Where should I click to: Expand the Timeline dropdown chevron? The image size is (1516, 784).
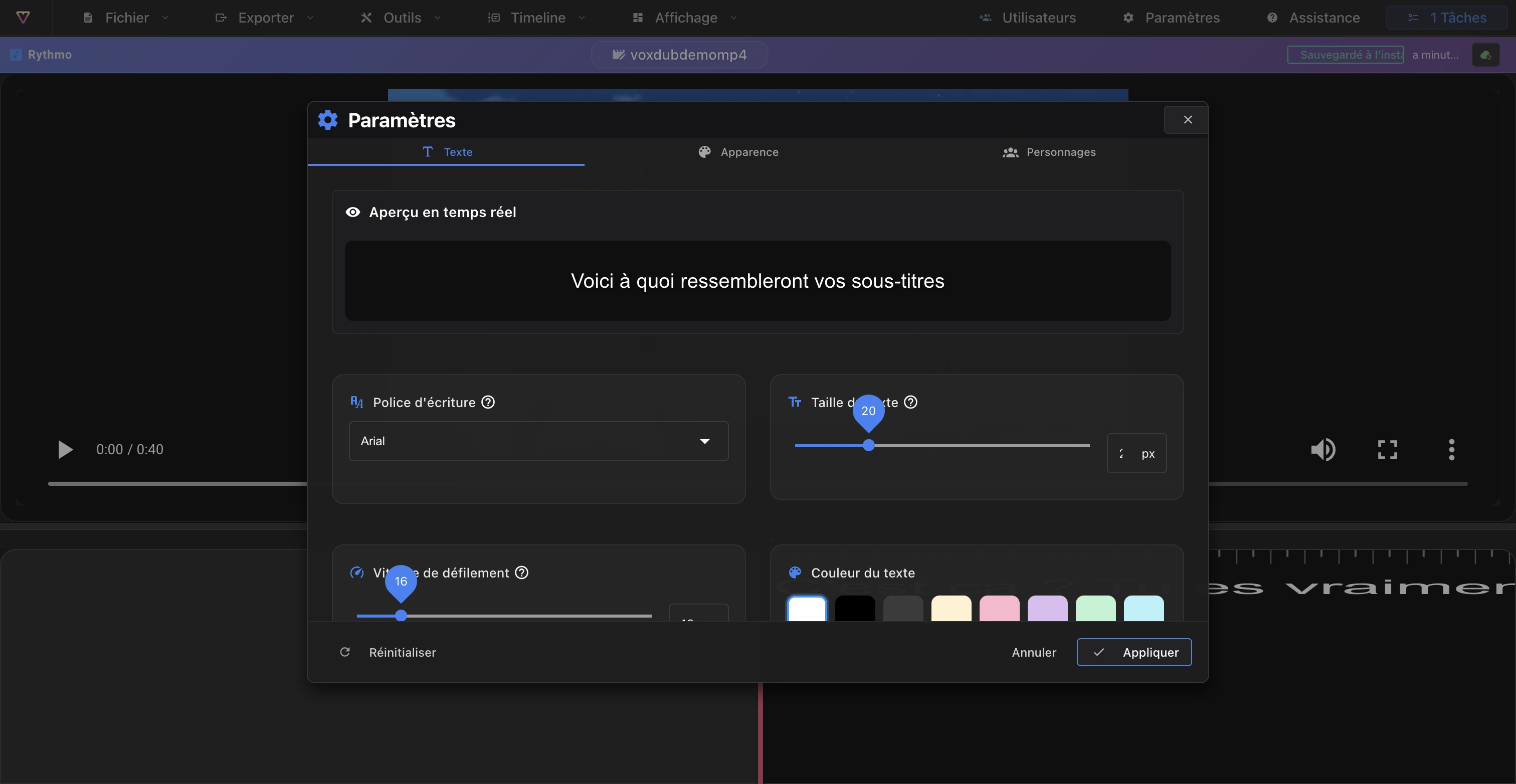pyautogui.click(x=582, y=18)
